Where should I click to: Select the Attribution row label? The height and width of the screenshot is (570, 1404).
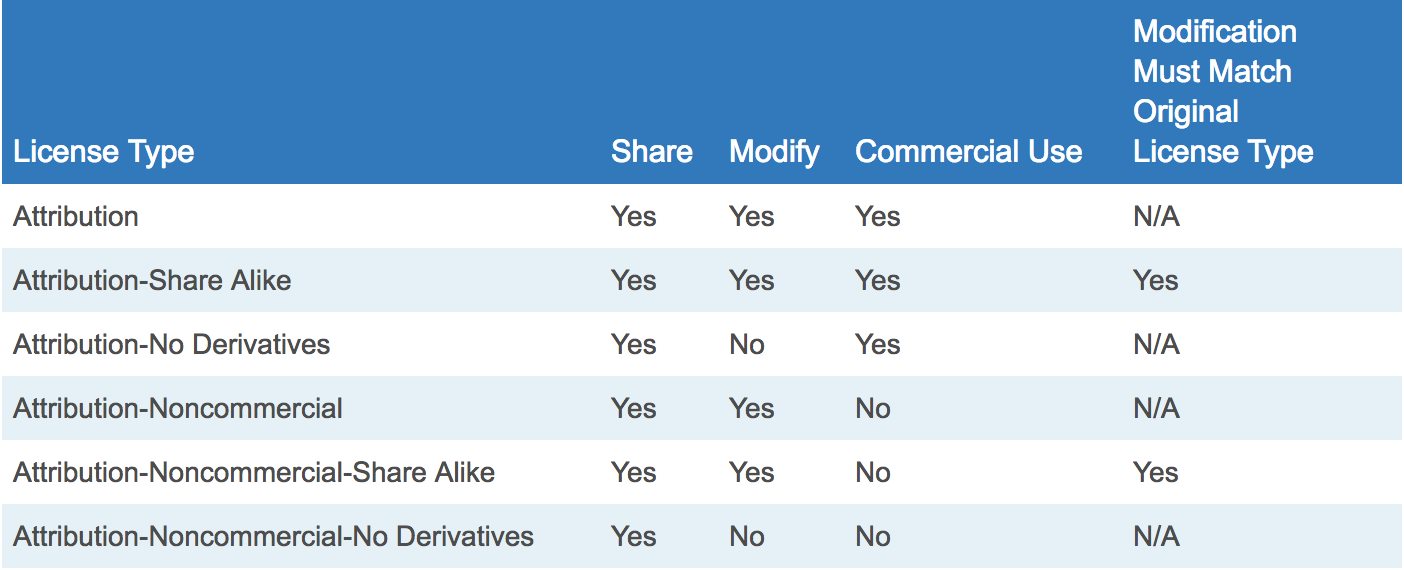[x=76, y=216]
